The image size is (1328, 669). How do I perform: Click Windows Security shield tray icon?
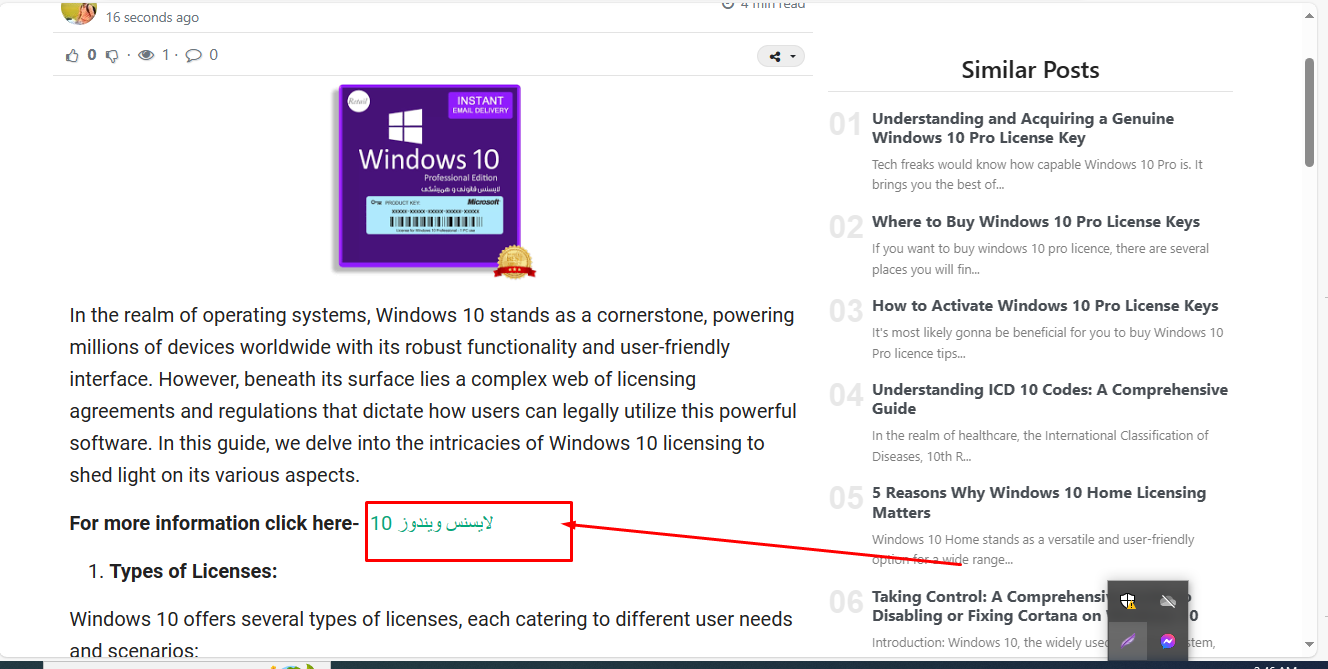point(1128,601)
